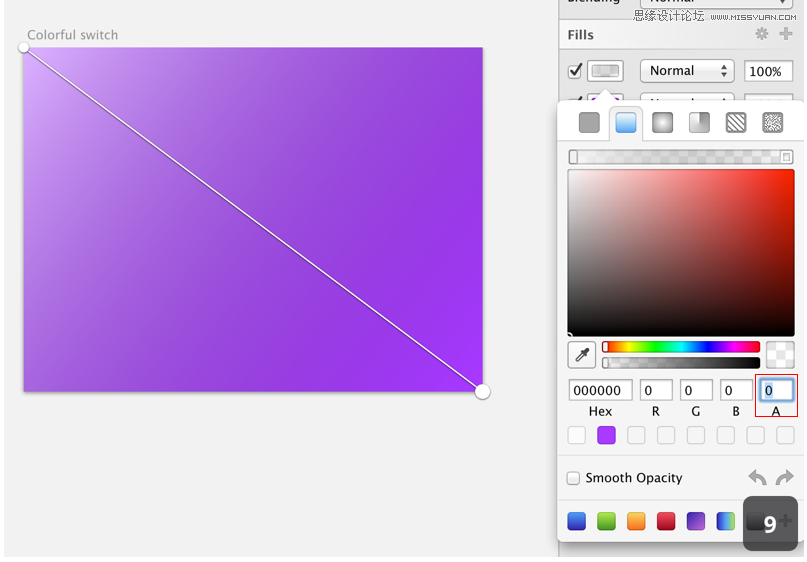
Task: Select the radial gradient fill type
Action: [x=662, y=122]
